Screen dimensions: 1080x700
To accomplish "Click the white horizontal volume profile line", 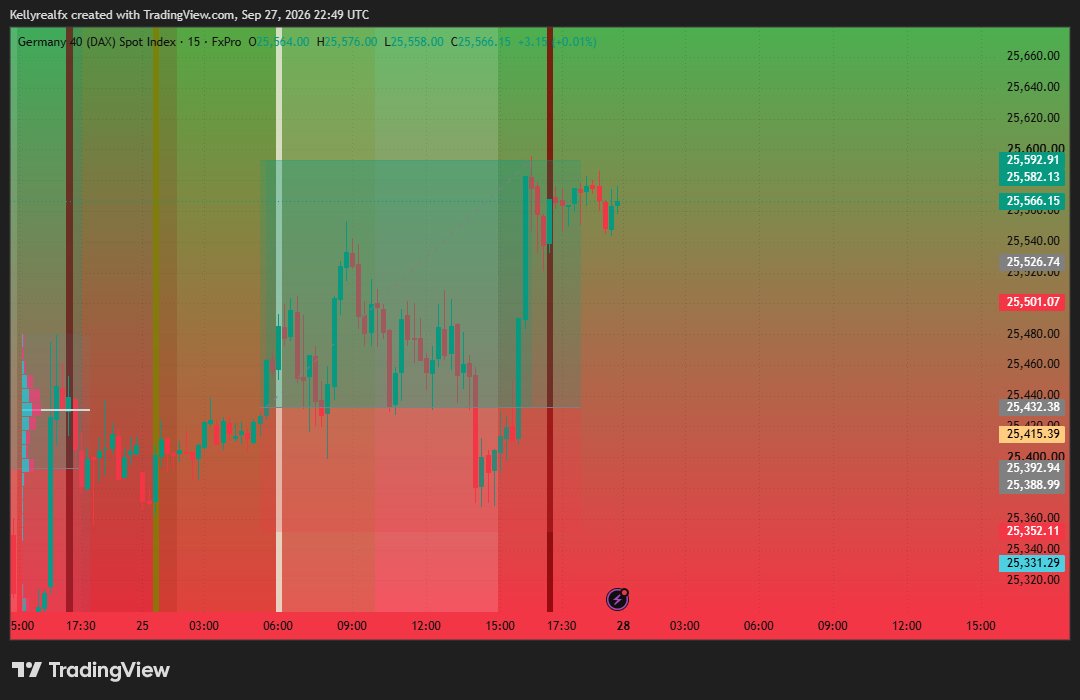I will pyautogui.click(x=65, y=410).
